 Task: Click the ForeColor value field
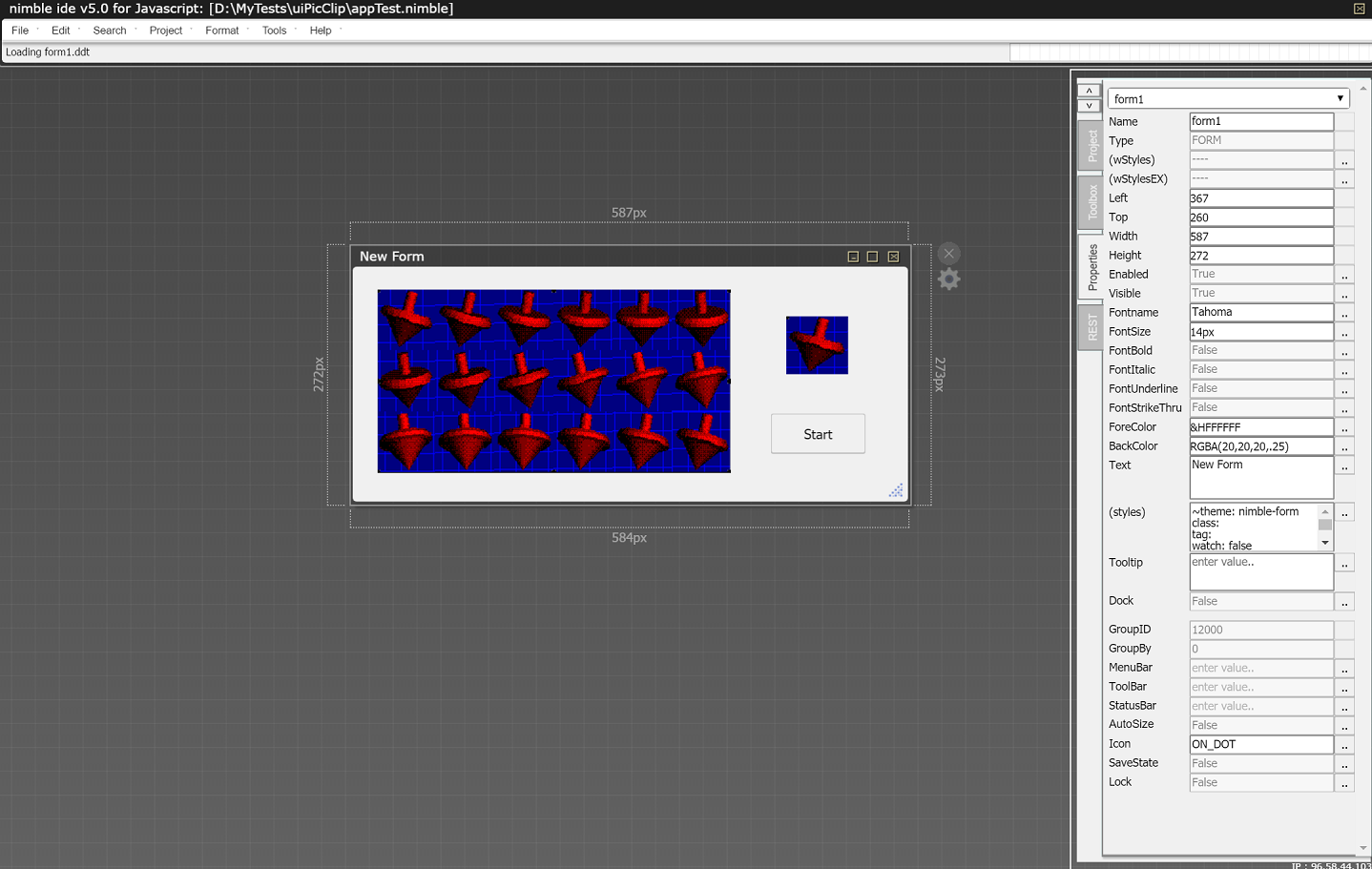(1261, 427)
